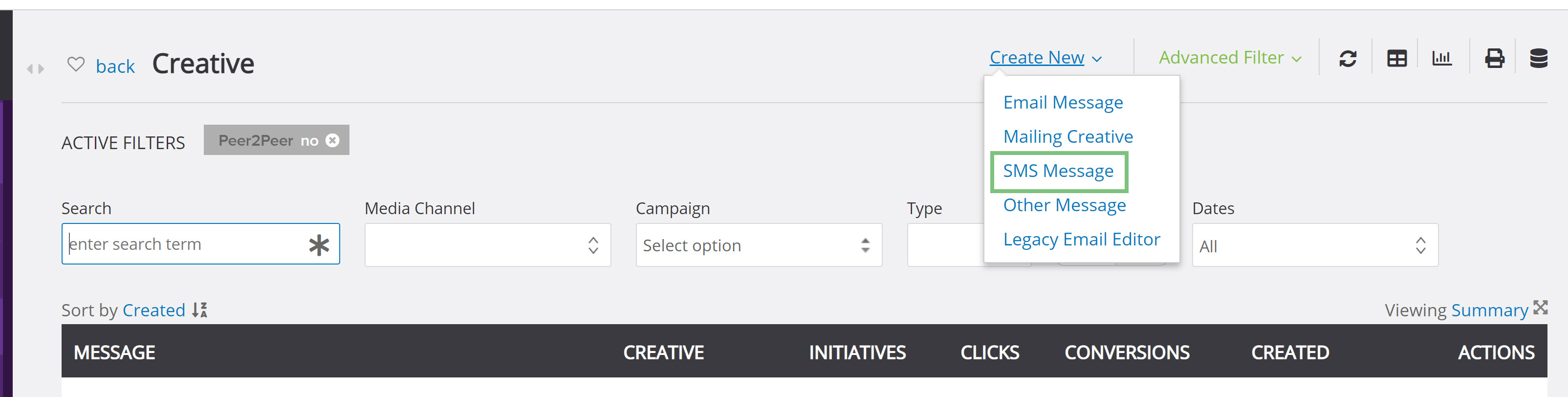
Task: Open the Media Channel dropdown
Action: click(x=488, y=245)
